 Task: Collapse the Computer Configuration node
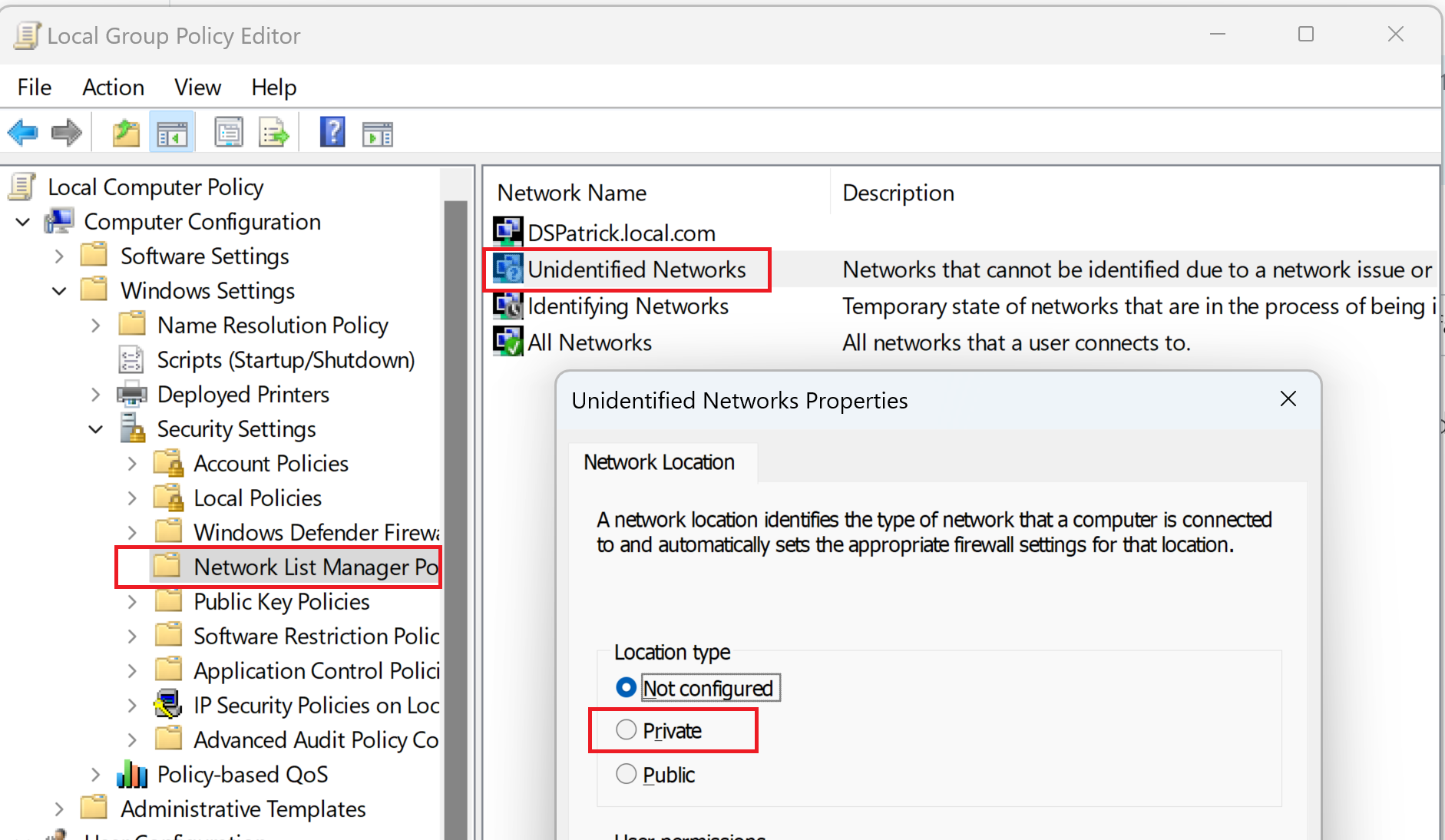pos(21,222)
